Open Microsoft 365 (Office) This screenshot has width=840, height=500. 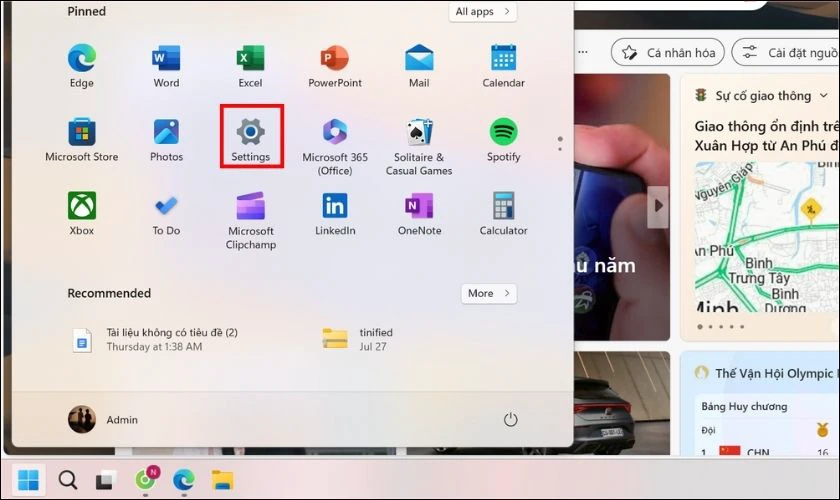(x=335, y=146)
